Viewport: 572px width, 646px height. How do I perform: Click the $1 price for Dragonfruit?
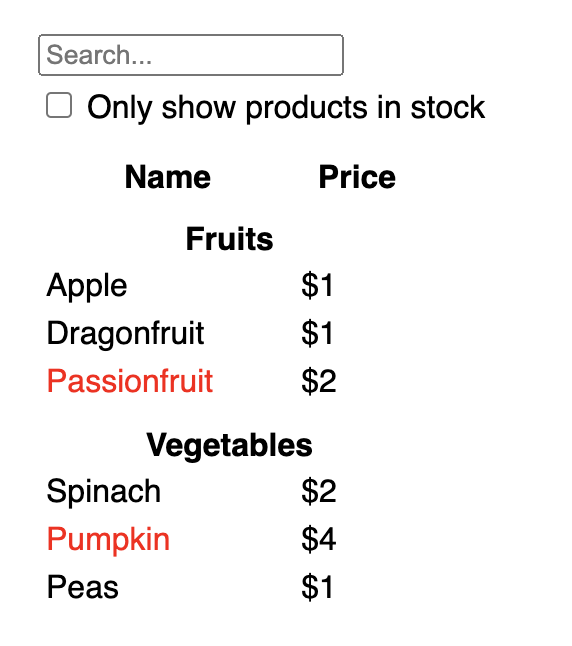(317, 333)
